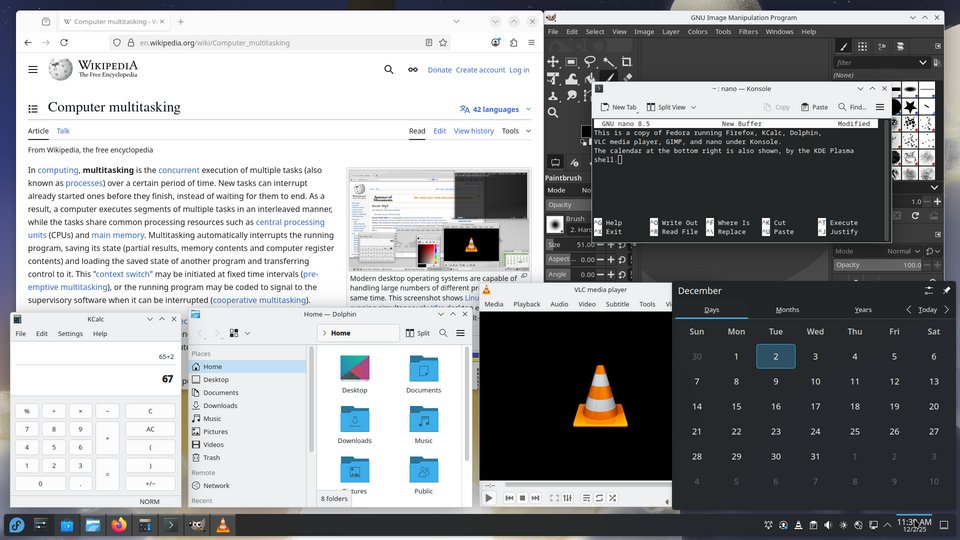Click the GIMP Opacity slider in Paintbrush options
Screen dimensions: 960x540
tap(568, 205)
